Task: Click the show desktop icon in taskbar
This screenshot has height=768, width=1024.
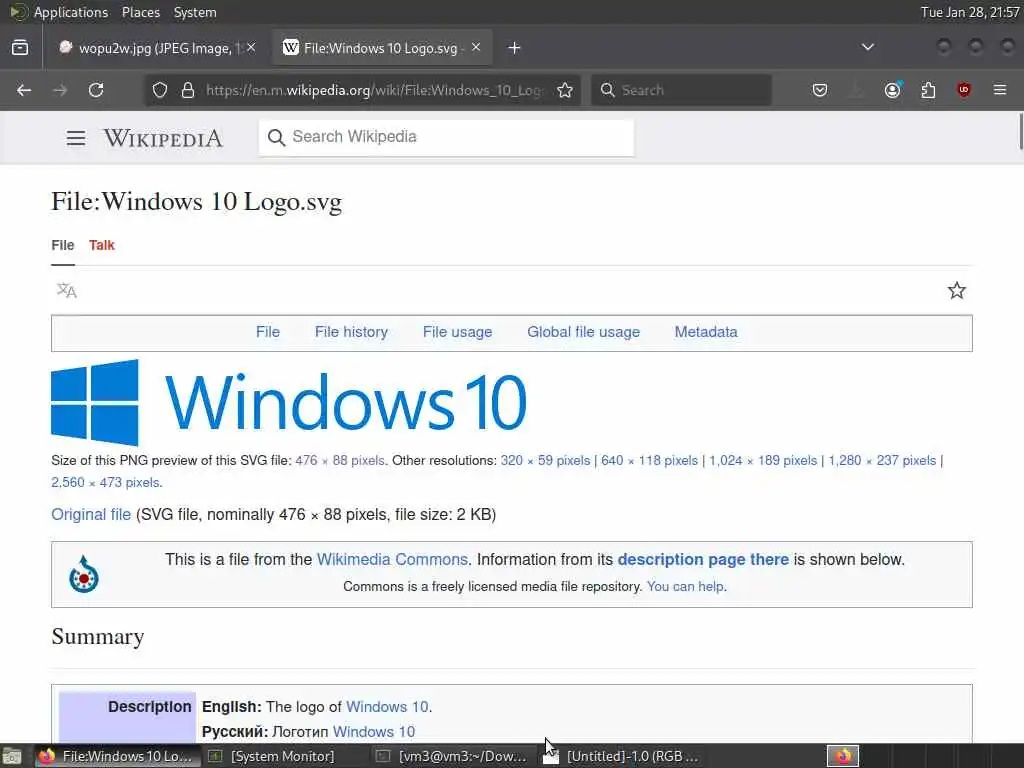Action: tap(12, 756)
